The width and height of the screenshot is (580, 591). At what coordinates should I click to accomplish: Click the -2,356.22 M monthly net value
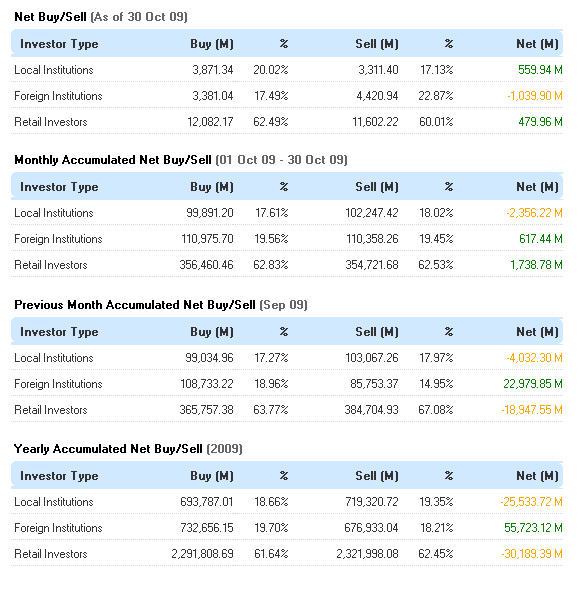(534, 213)
